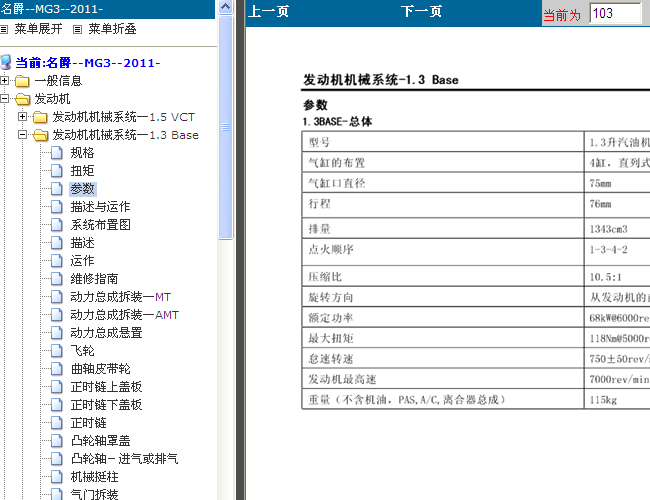The image size is (650, 500).
Task: Click the sidebar vertical scrollbar thumb
Action: [226, 127]
